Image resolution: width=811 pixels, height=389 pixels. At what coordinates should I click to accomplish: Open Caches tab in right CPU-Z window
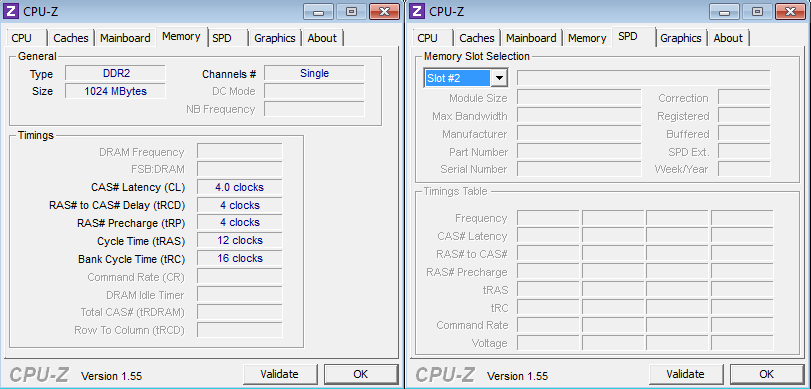[x=477, y=38]
